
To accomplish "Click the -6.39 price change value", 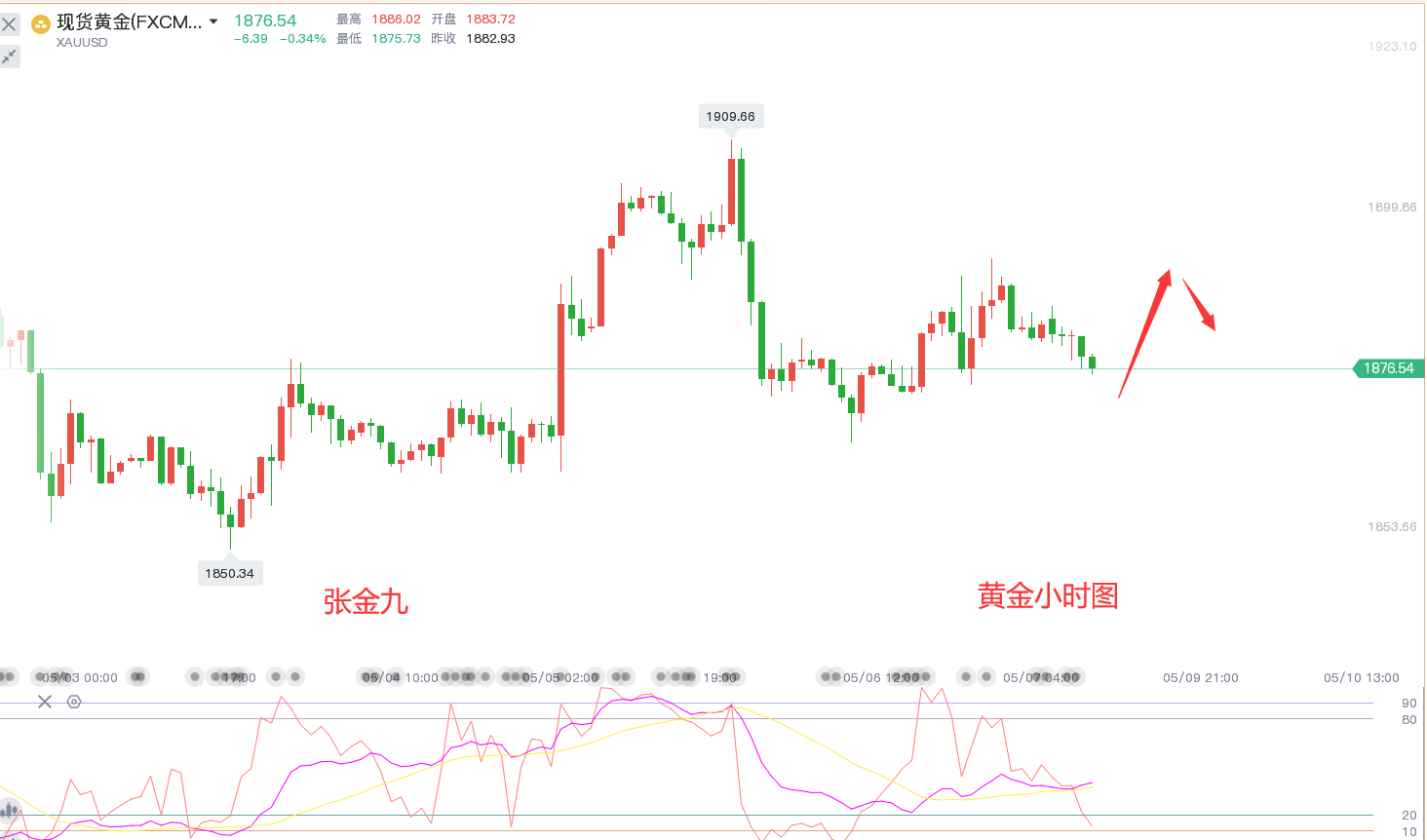I will 251,39.
